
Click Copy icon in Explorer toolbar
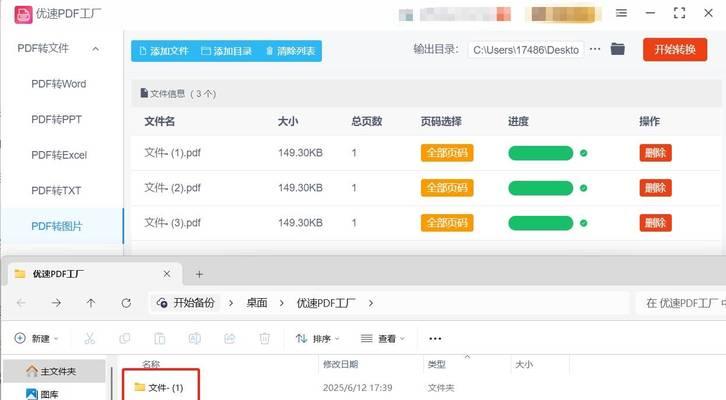(125, 338)
